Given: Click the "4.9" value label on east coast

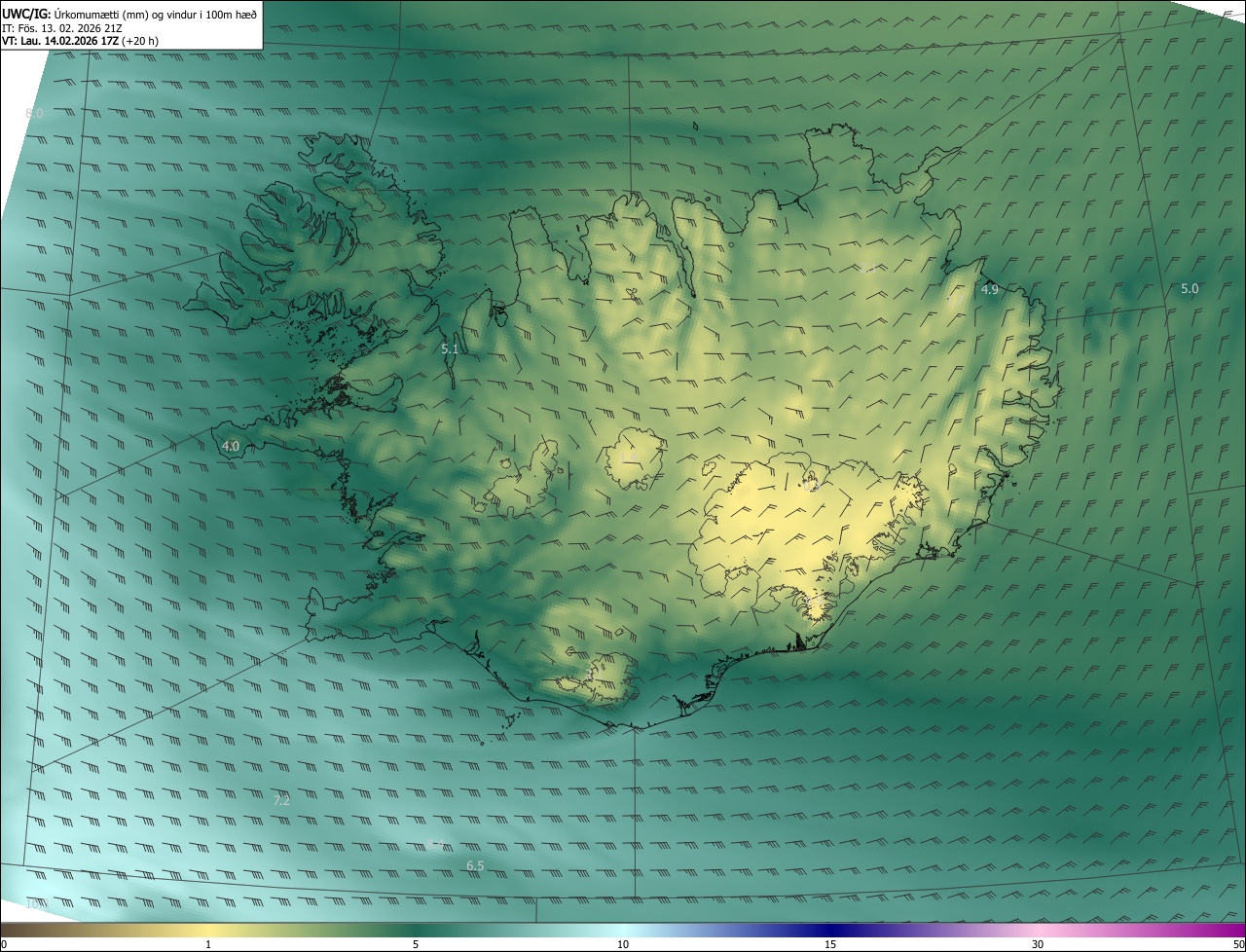Looking at the screenshot, I should [x=990, y=290].
